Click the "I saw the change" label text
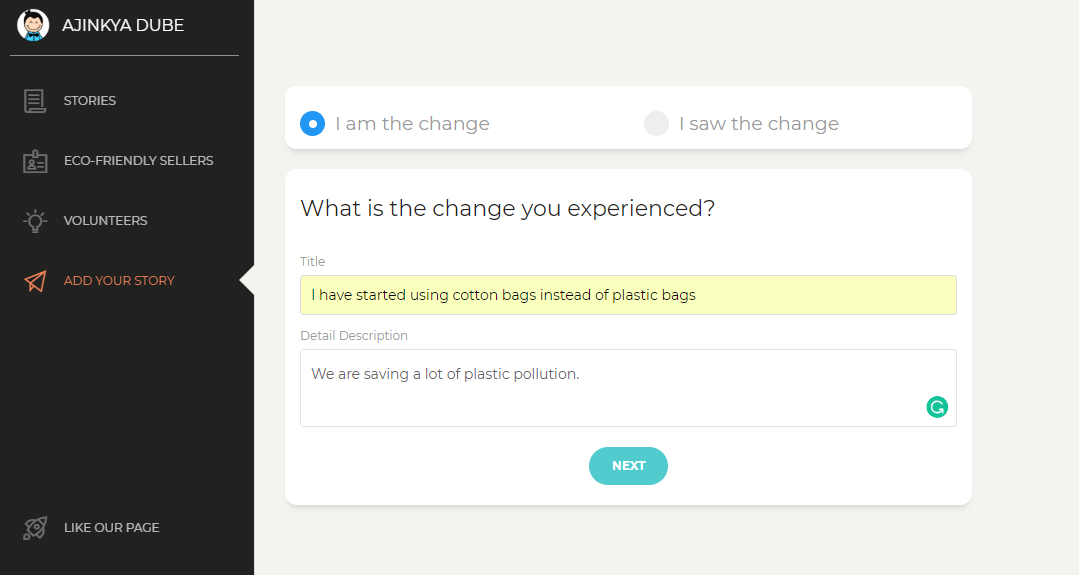 click(758, 124)
